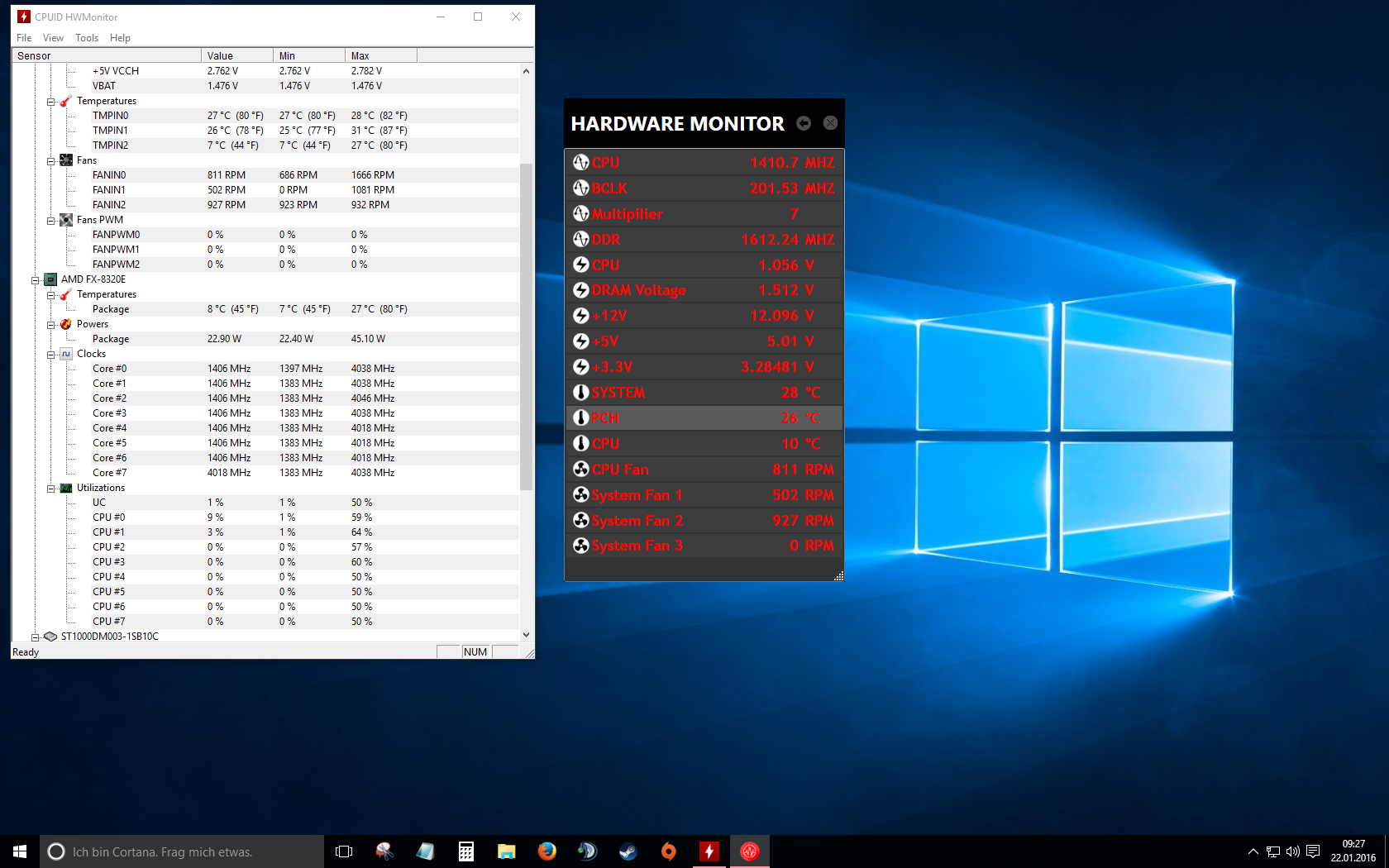
Task: Click the thermometer icon beside Temperatures above TMPIN0
Action: pyautogui.click(x=66, y=101)
